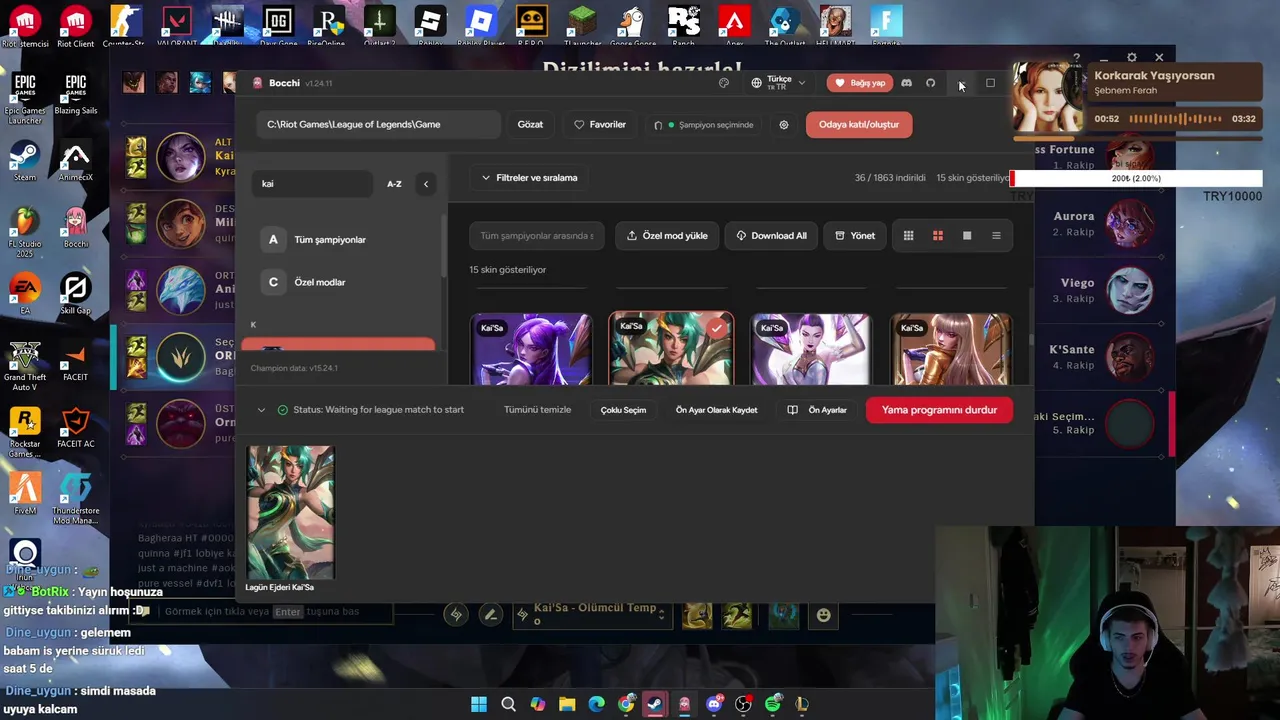The width and height of the screenshot is (1280, 720).
Task: Open the theme palette icon in Bocchi
Action: (x=724, y=83)
